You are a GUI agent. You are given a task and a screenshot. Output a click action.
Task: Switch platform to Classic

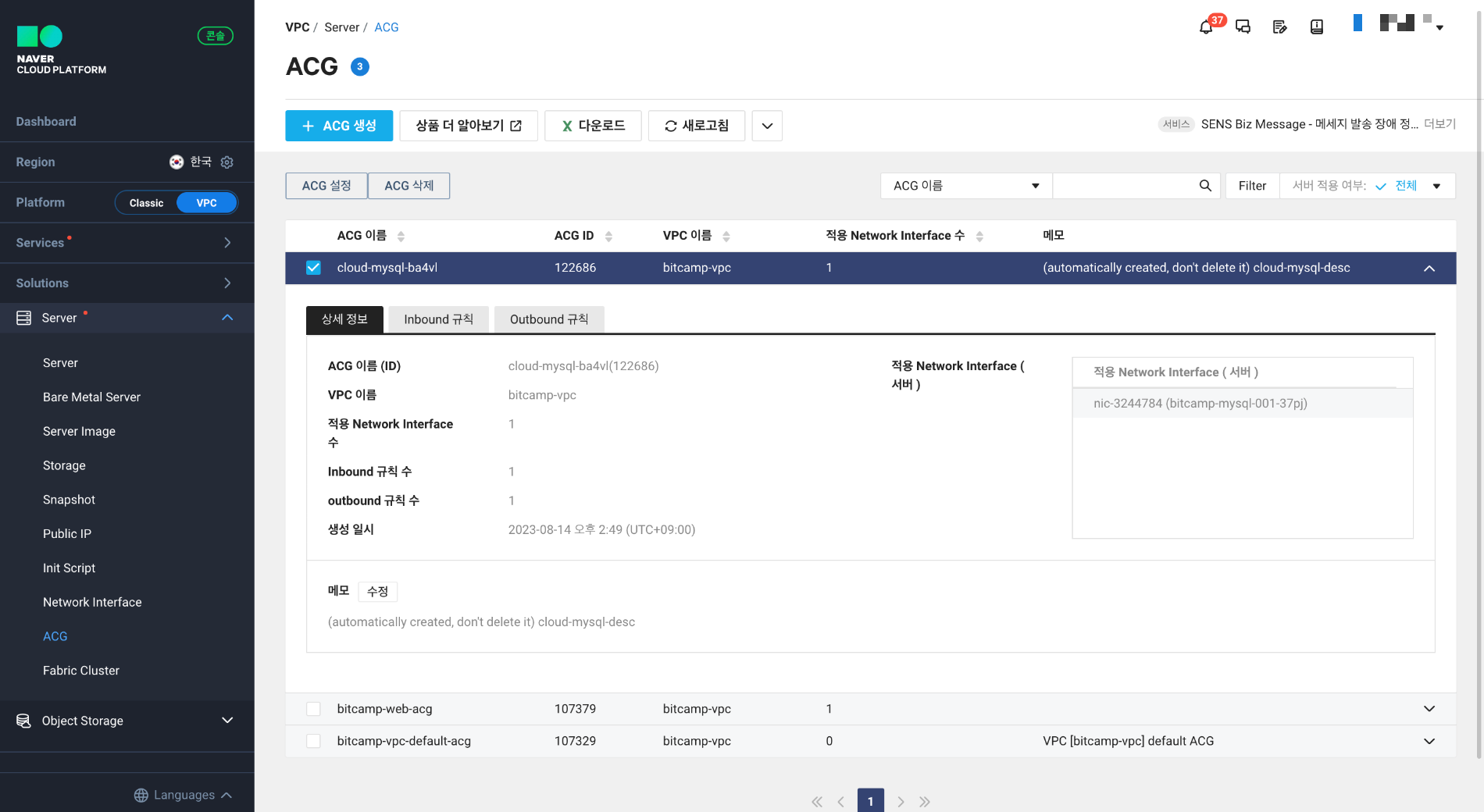pos(146,203)
